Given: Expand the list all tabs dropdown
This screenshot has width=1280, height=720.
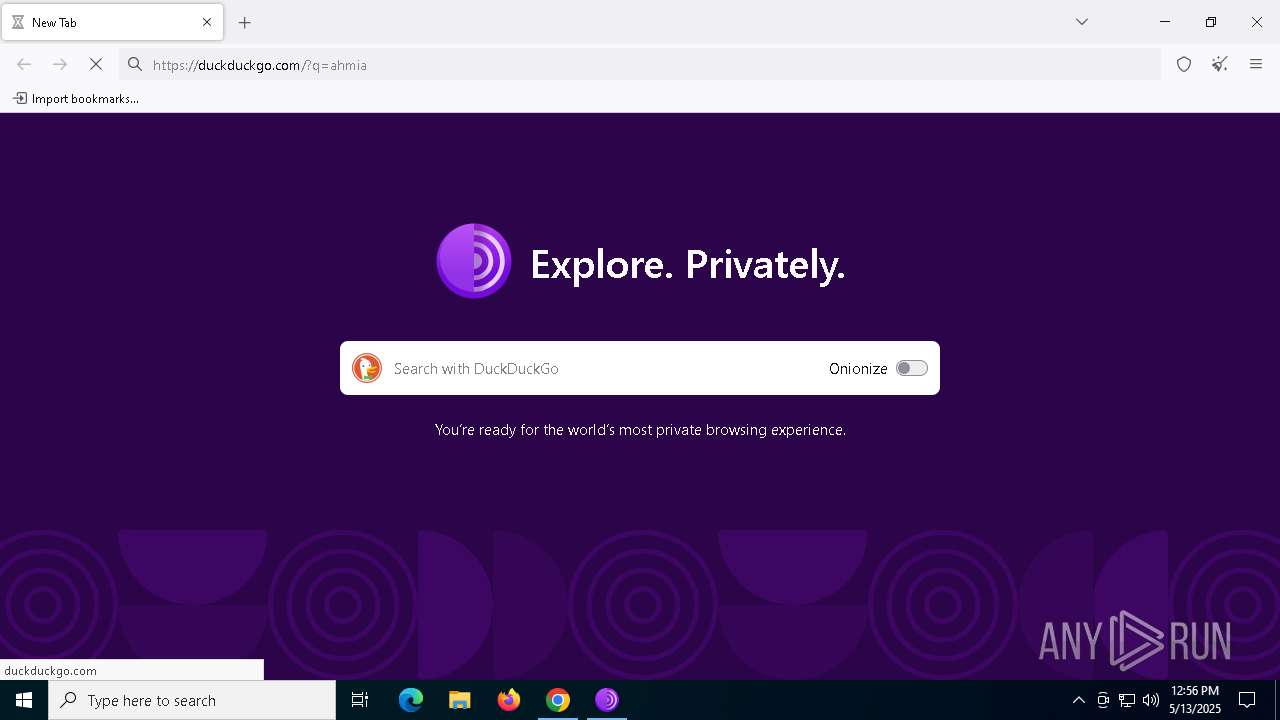Looking at the screenshot, I should (1082, 22).
